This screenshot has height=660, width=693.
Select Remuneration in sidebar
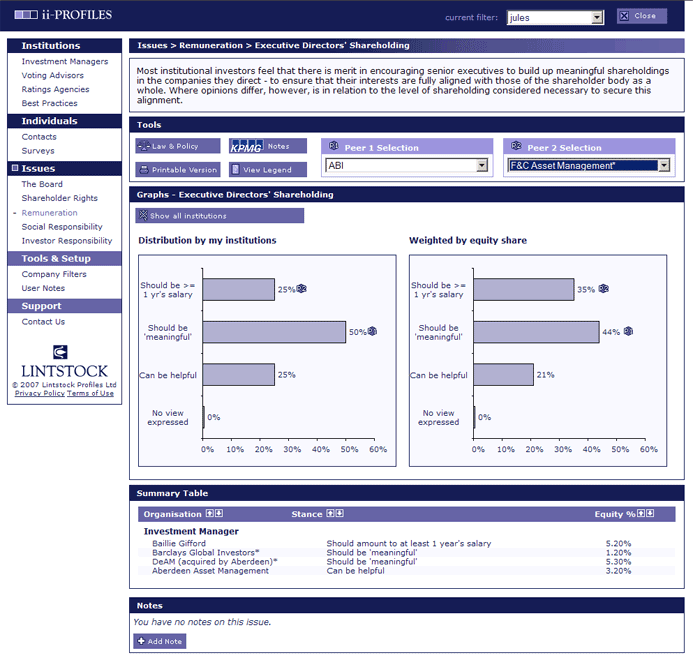(50, 213)
